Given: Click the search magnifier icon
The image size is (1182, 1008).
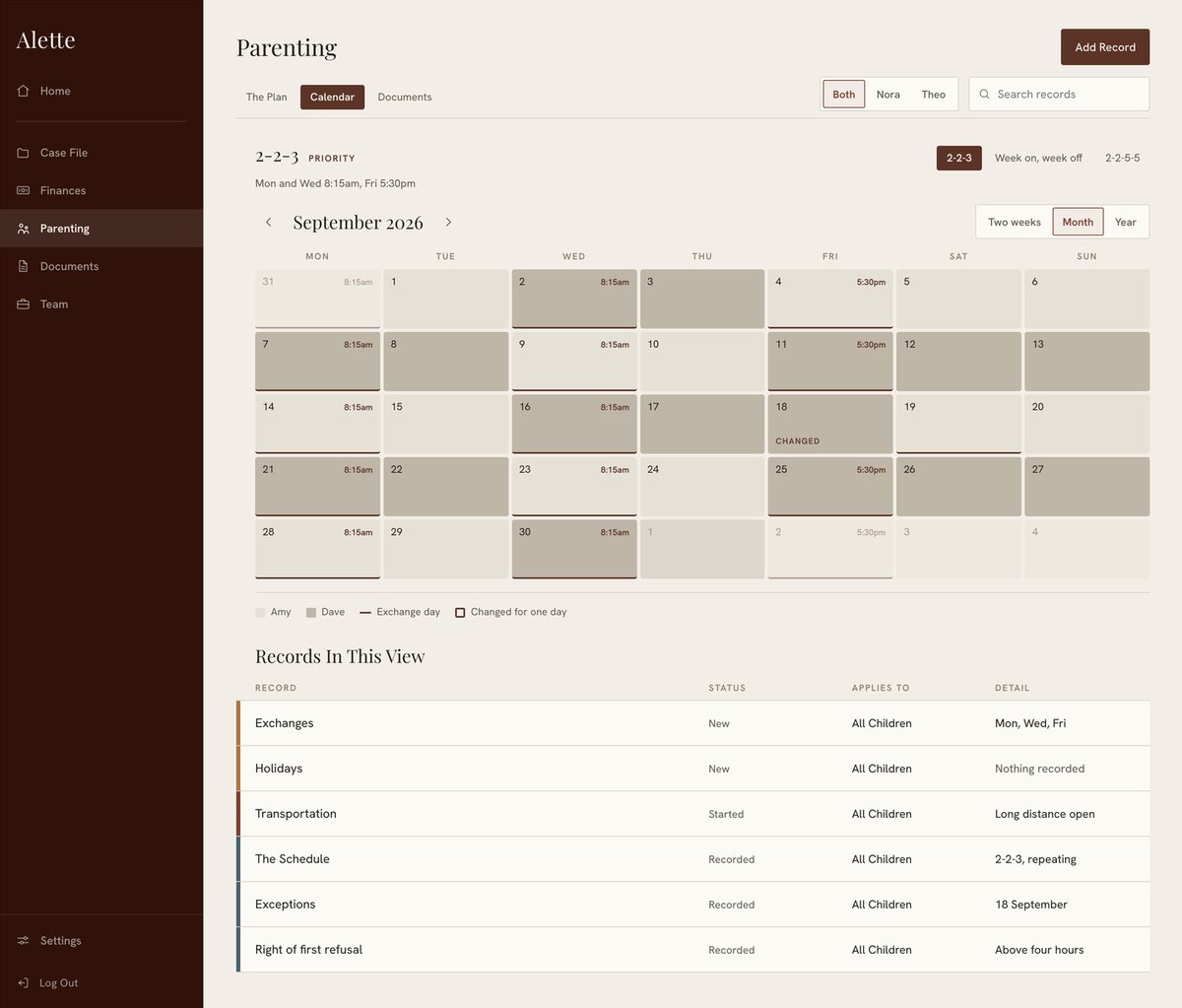Looking at the screenshot, I should coord(984,95).
